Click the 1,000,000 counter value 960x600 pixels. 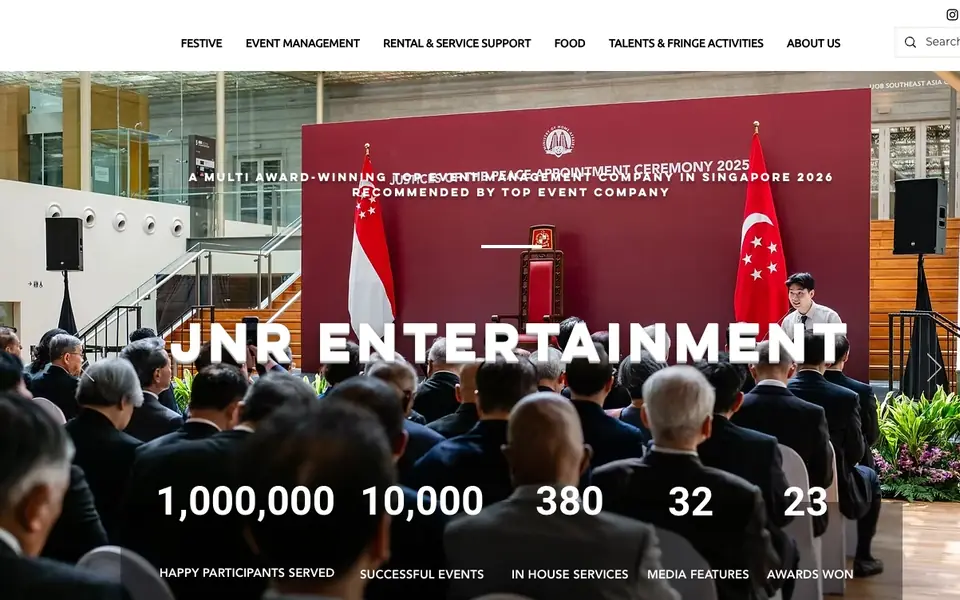click(x=246, y=501)
